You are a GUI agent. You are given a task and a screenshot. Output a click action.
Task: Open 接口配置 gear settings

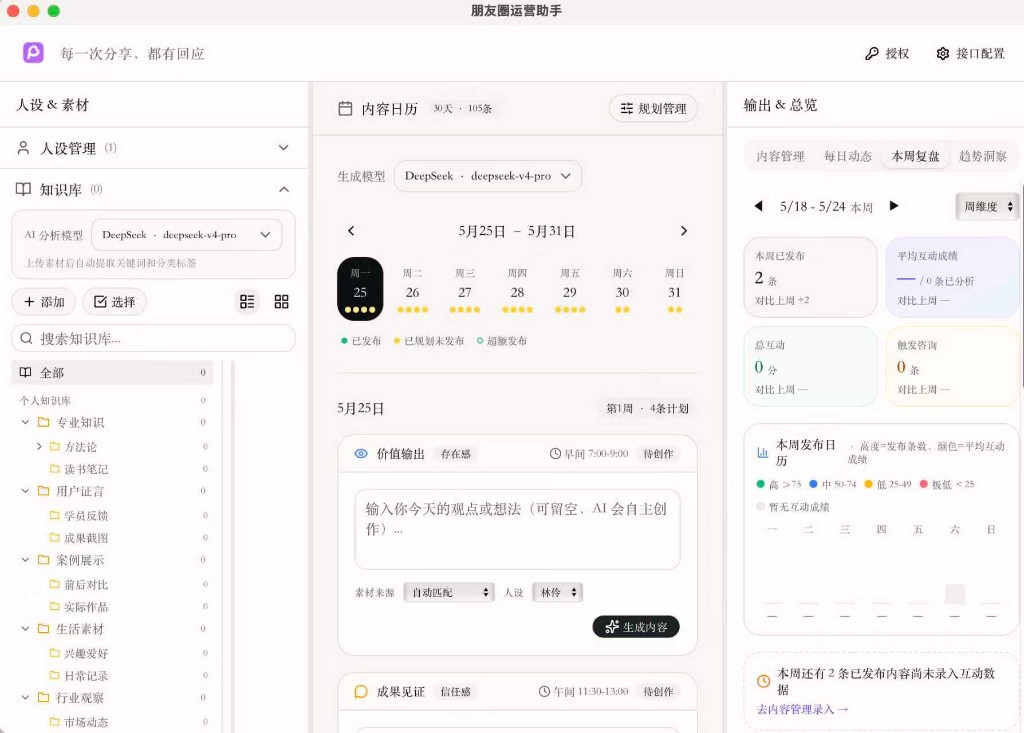[970, 54]
